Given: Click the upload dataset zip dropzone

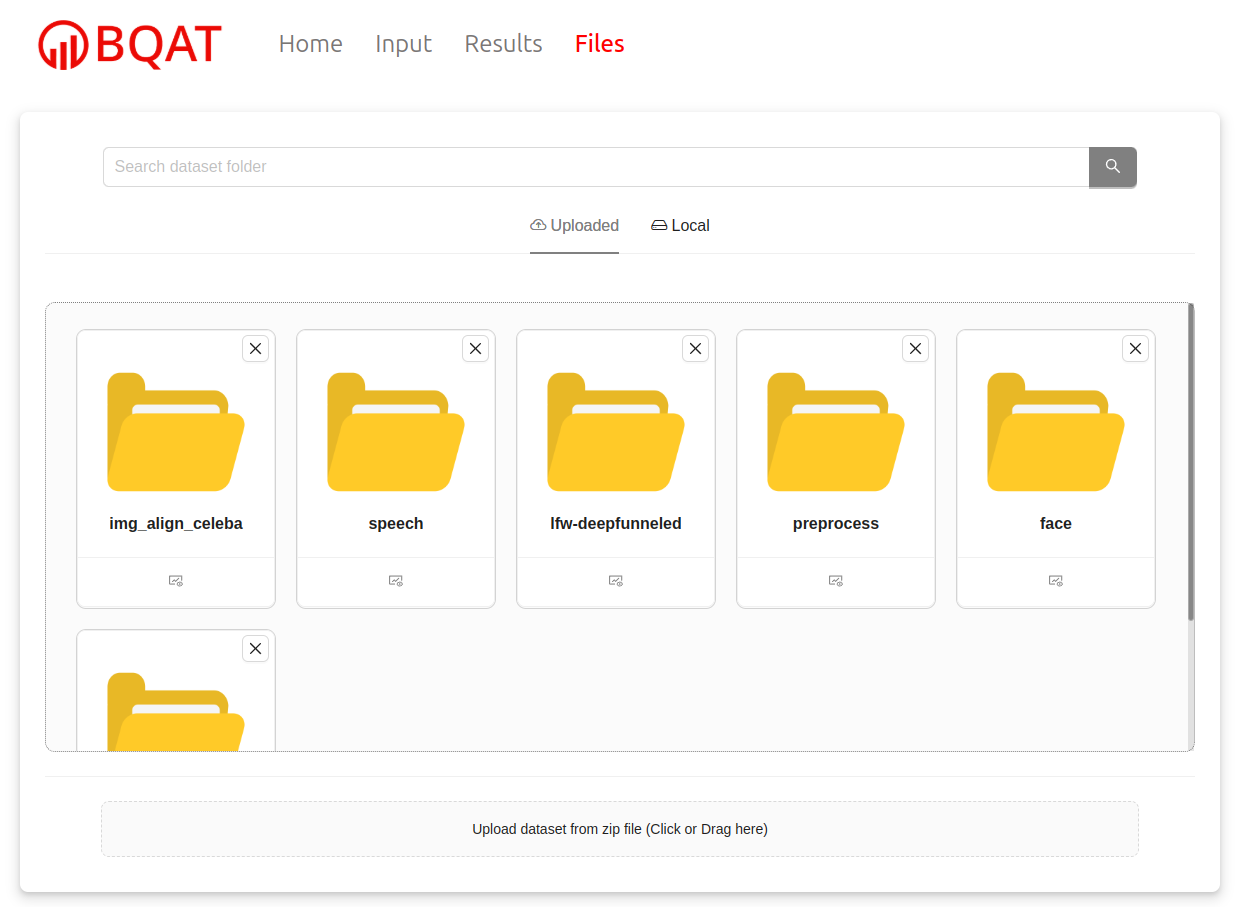Looking at the screenshot, I should 619,829.
